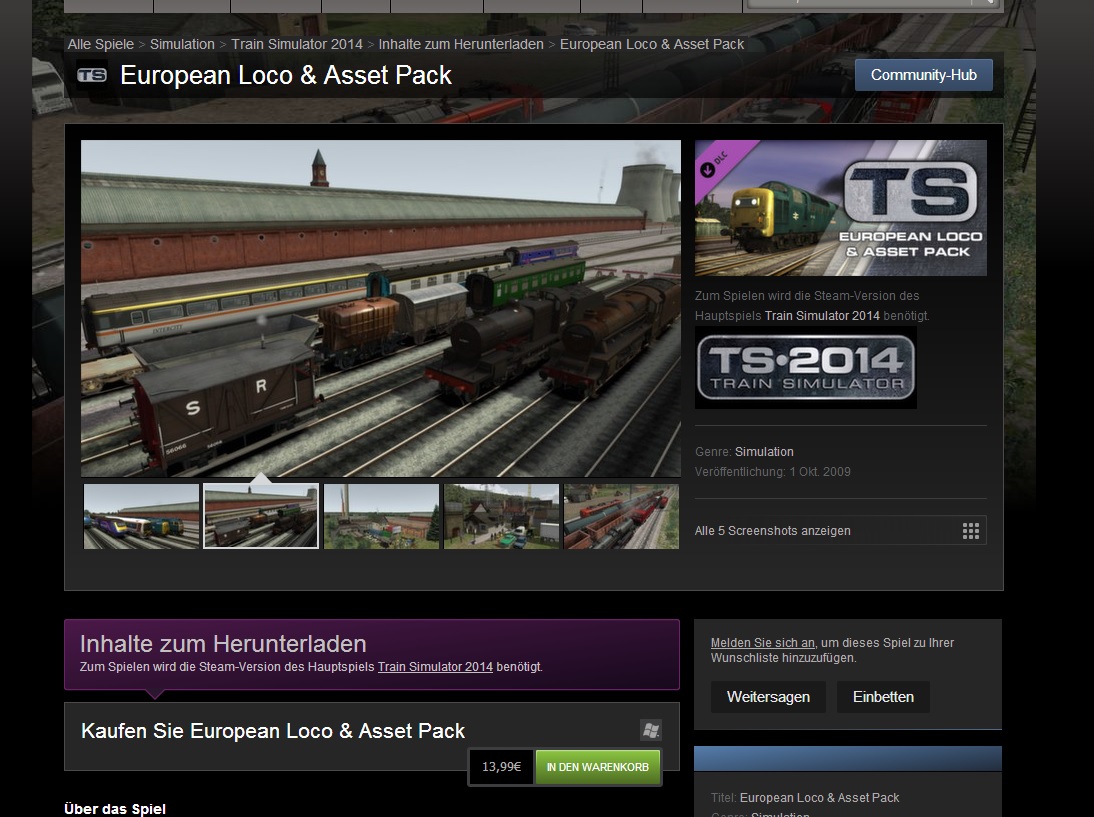This screenshot has height=817, width=1094.
Task: Open 'Inhalte zum Herunterladen' breadcrumb
Action: coord(460,44)
